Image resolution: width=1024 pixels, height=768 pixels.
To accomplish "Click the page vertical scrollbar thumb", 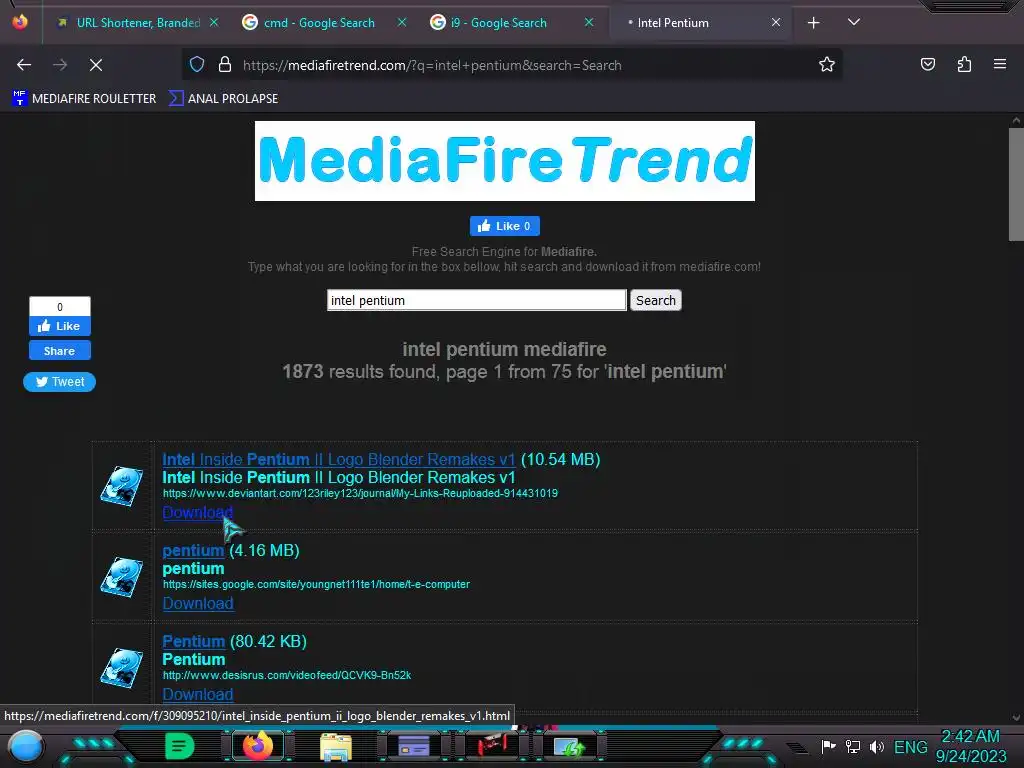I will click(x=1016, y=185).
